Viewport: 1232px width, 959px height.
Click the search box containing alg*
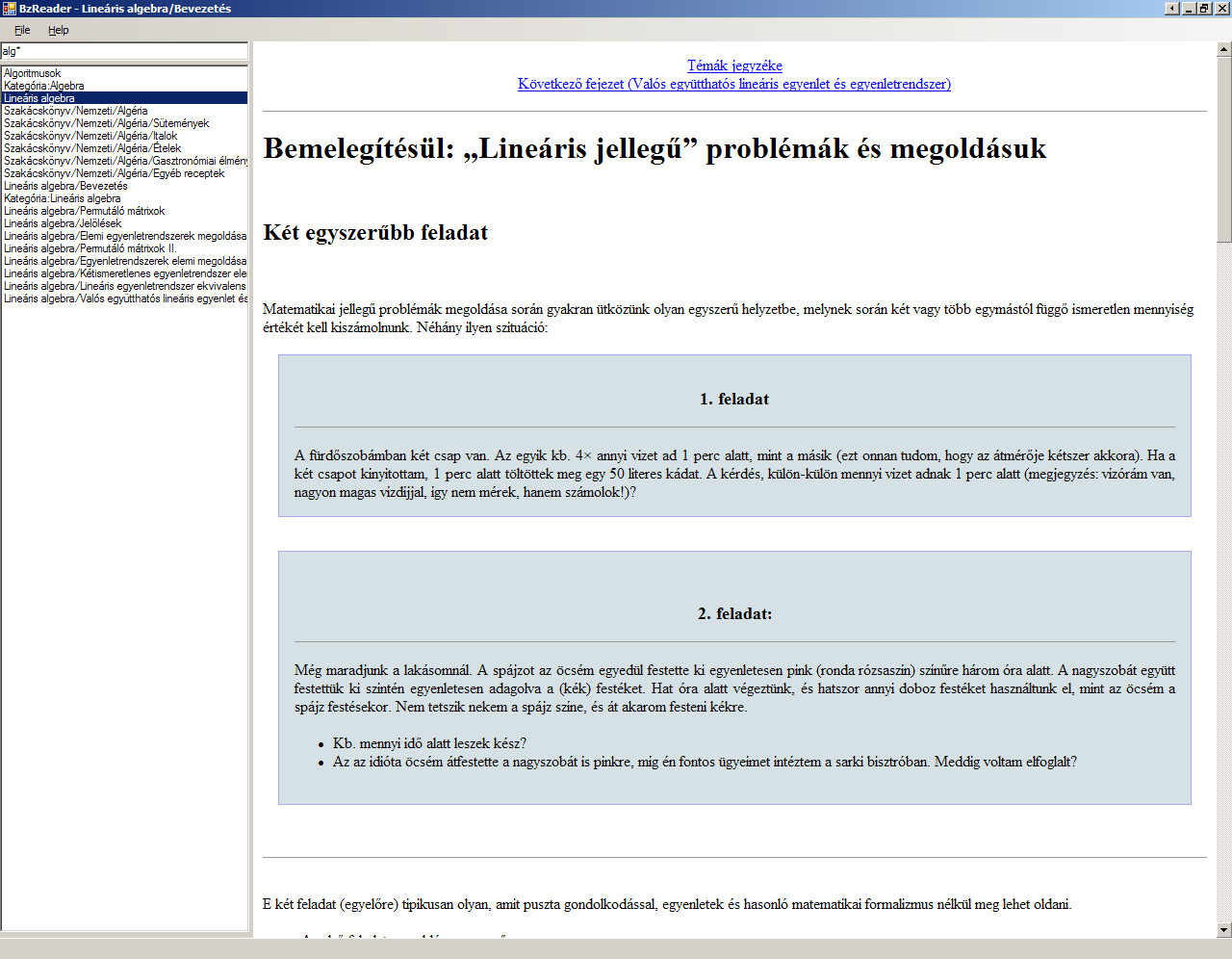(124, 51)
